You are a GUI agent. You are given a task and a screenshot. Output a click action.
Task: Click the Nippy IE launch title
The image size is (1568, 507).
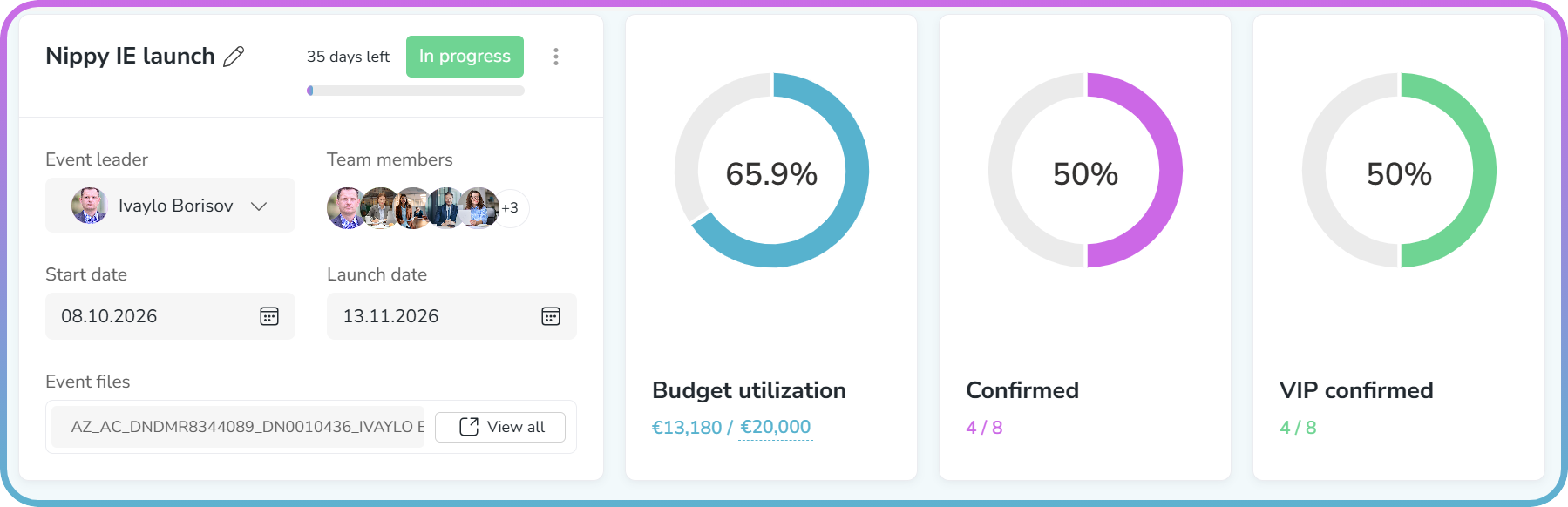tap(130, 56)
